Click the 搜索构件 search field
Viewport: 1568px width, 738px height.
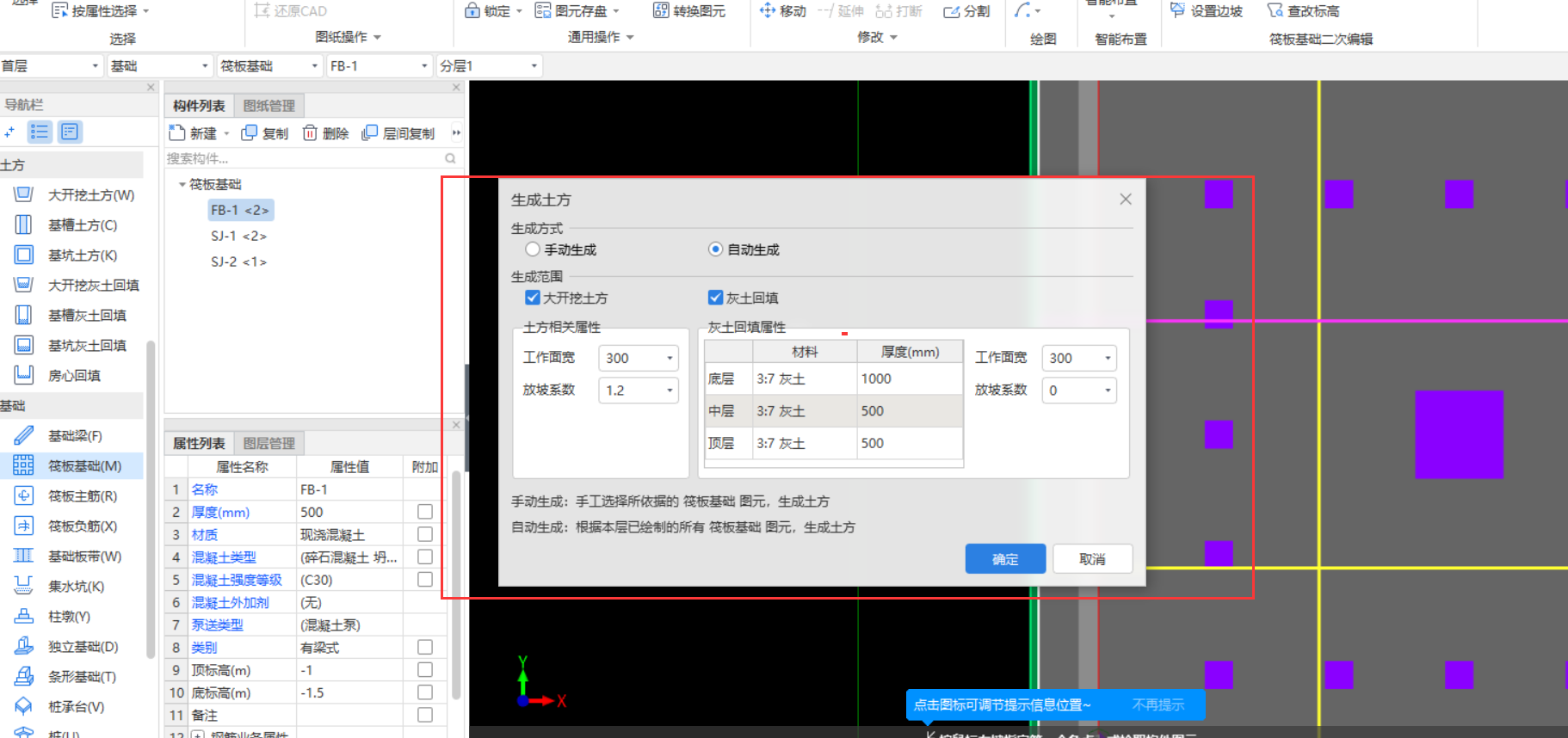(x=312, y=158)
